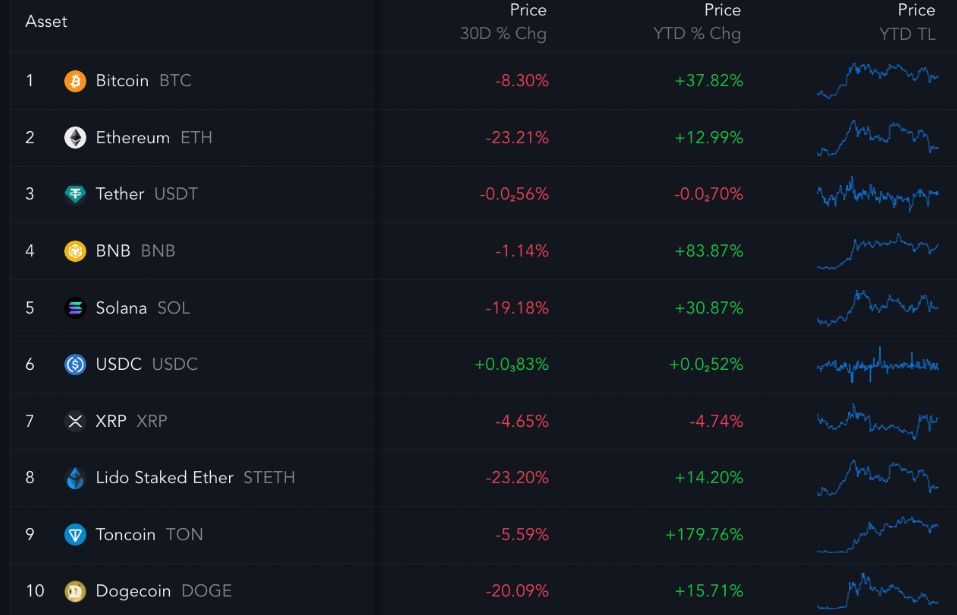Click the Bitcoin coin logo
The width and height of the screenshot is (957, 615).
pyautogui.click(x=75, y=80)
